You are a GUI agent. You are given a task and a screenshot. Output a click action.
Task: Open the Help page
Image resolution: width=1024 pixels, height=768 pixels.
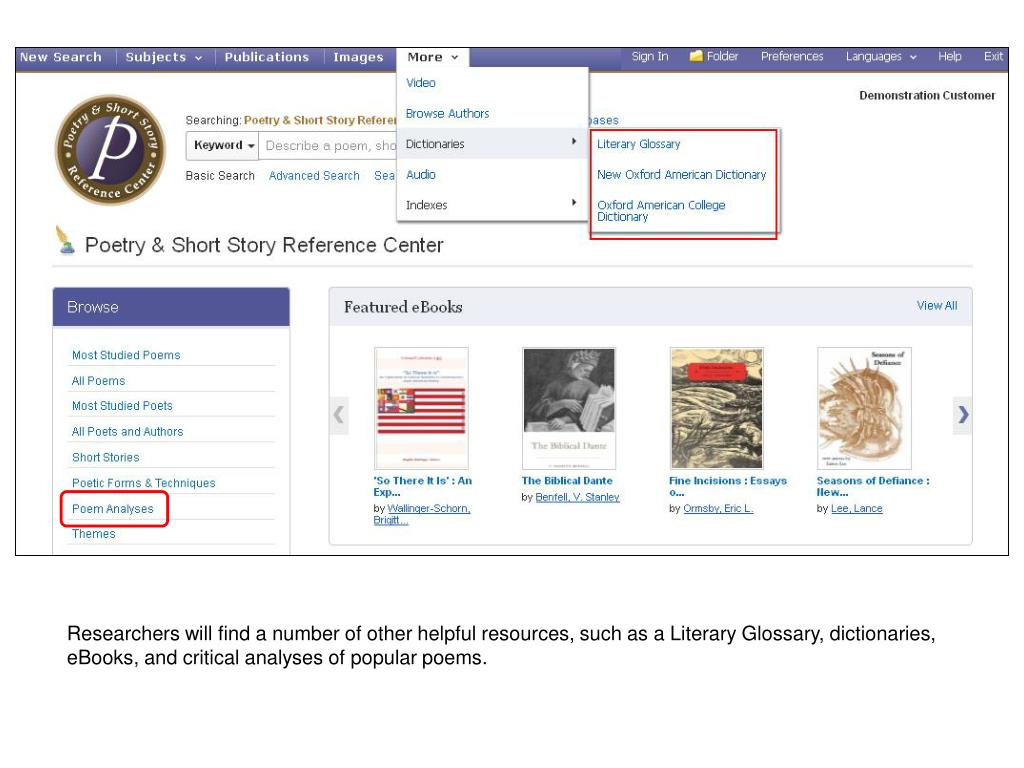pos(950,56)
